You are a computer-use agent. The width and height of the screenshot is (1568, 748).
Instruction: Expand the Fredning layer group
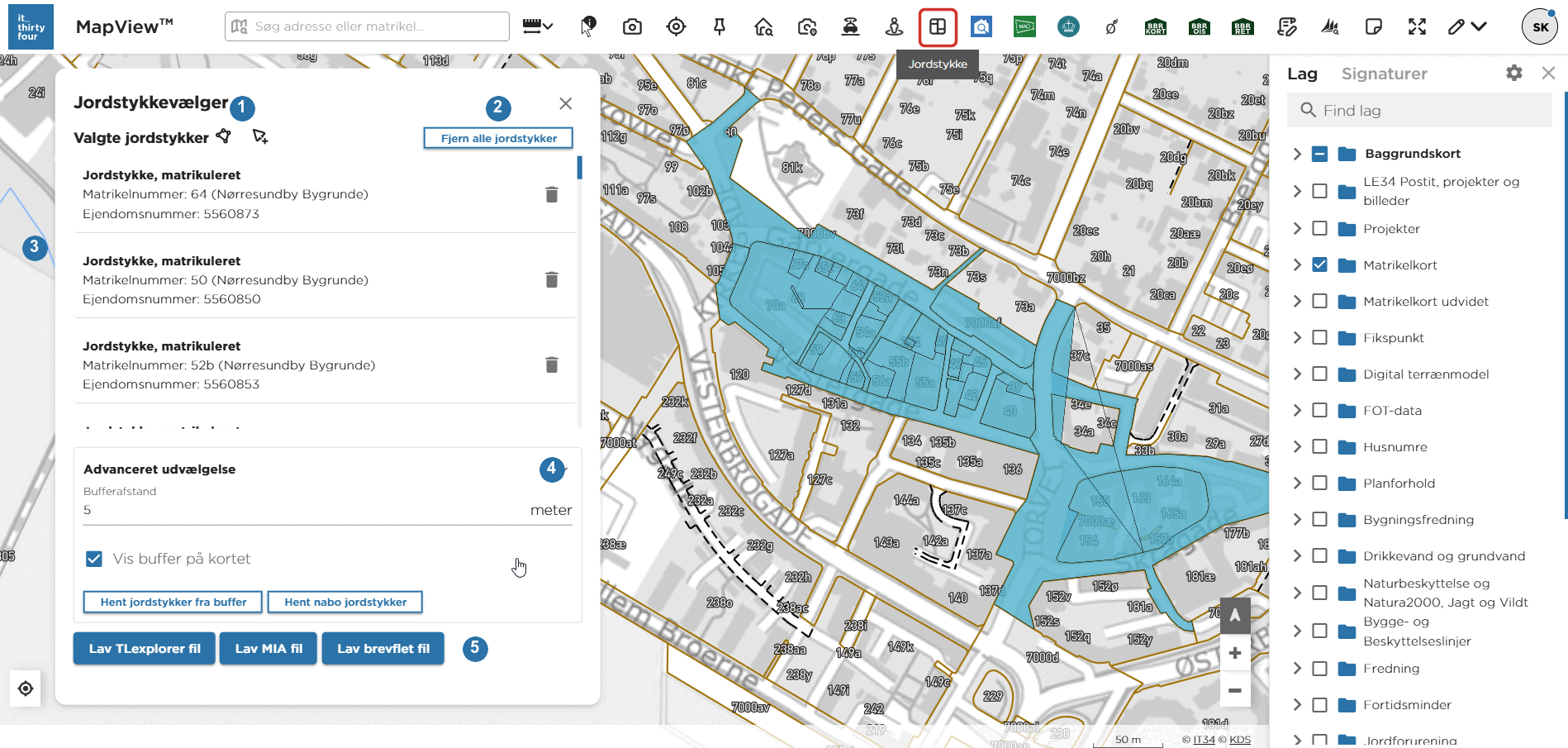pyautogui.click(x=1297, y=668)
